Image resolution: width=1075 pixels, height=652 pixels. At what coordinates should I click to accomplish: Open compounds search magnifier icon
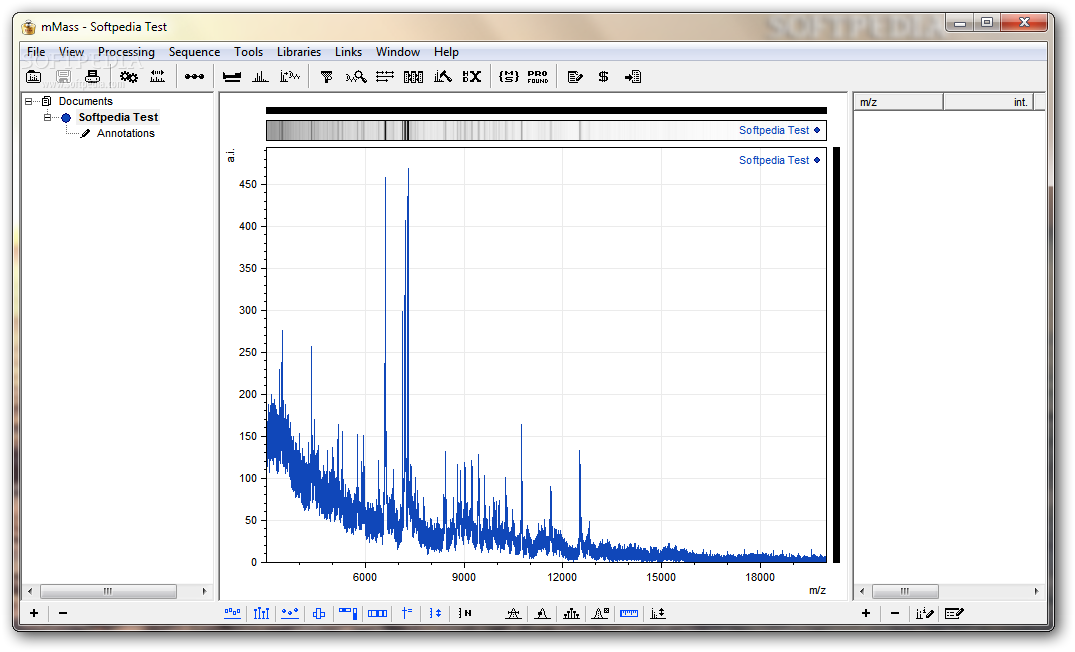pyautogui.click(x=356, y=77)
